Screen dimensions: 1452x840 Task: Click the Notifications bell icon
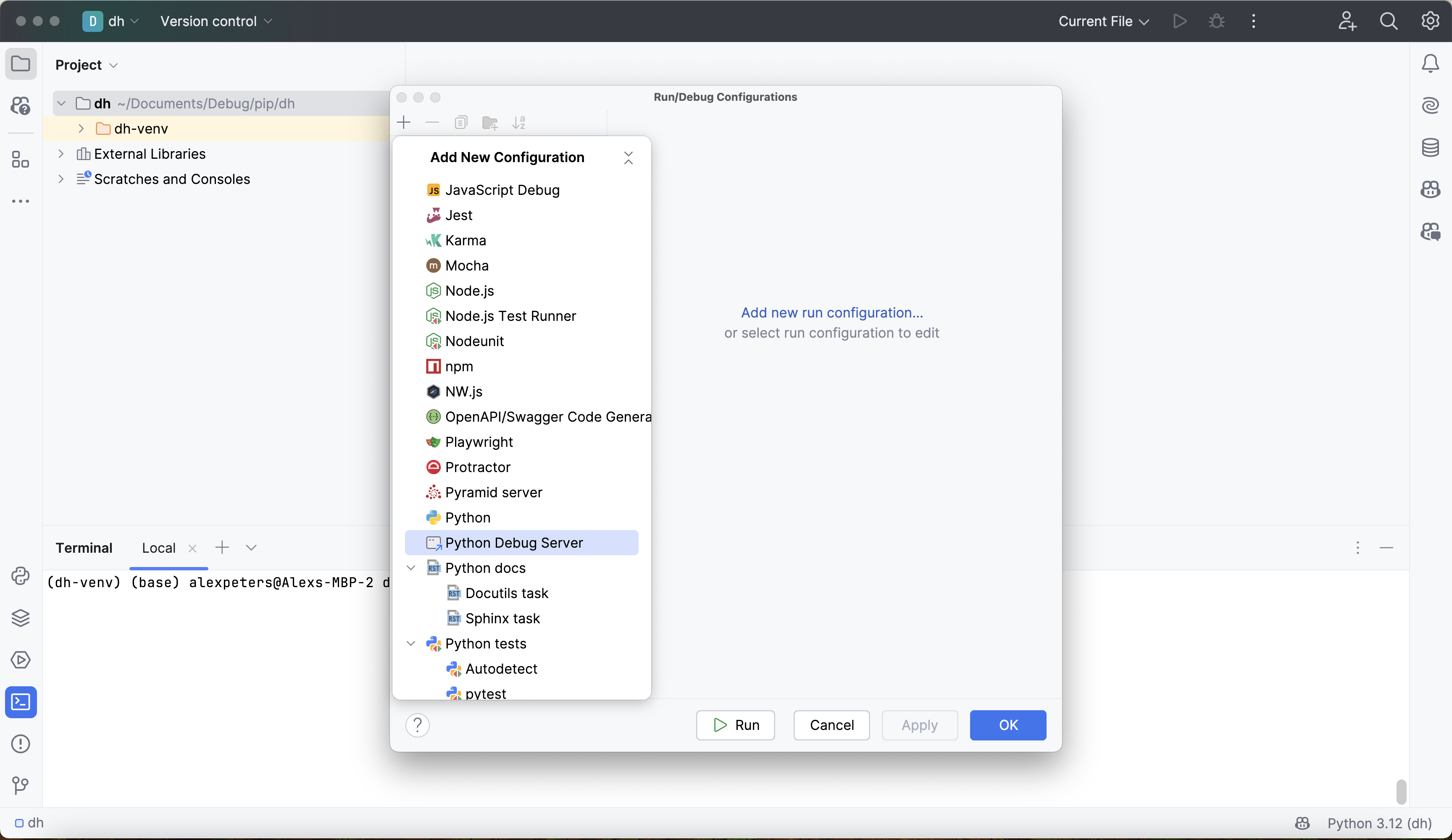click(x=1430, y=63)
